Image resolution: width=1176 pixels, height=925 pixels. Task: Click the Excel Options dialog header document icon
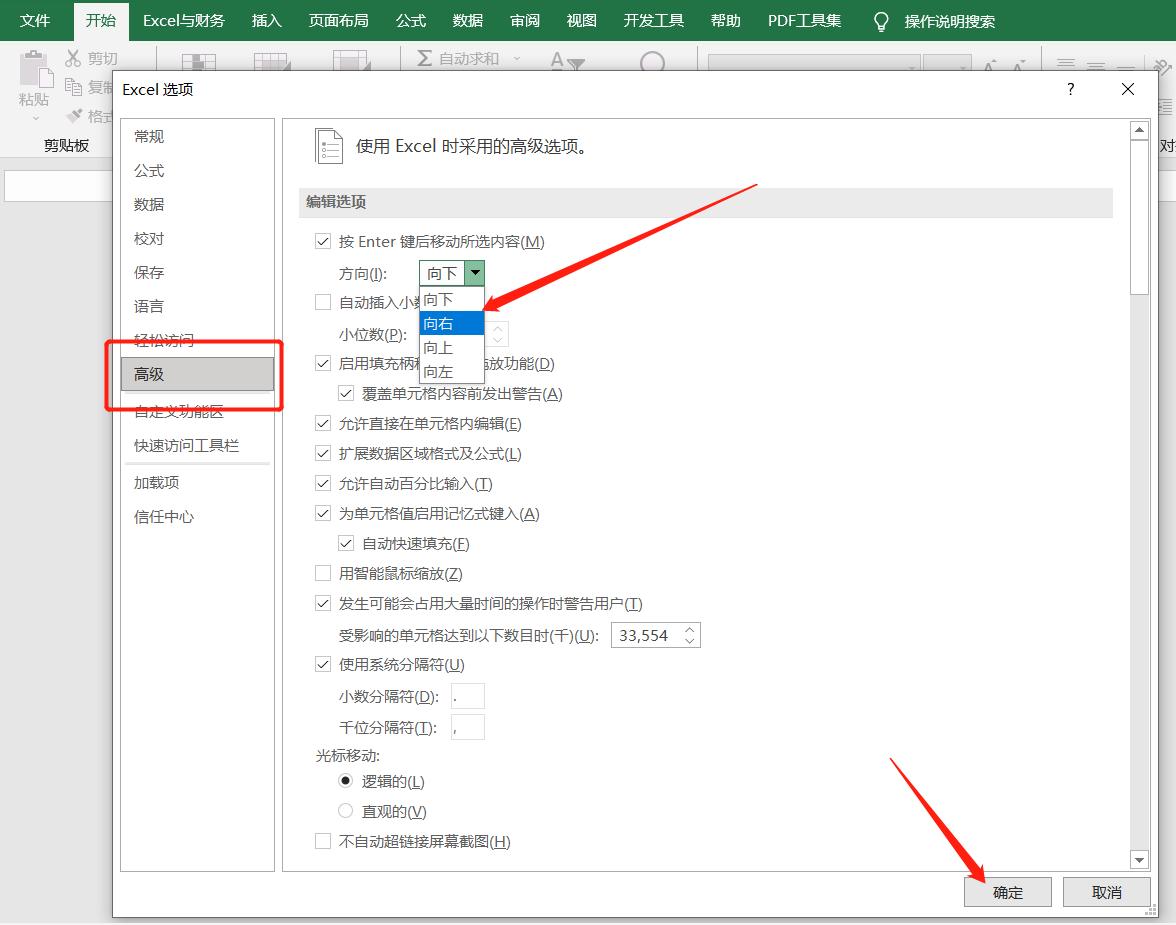click(x=329, y=145)
